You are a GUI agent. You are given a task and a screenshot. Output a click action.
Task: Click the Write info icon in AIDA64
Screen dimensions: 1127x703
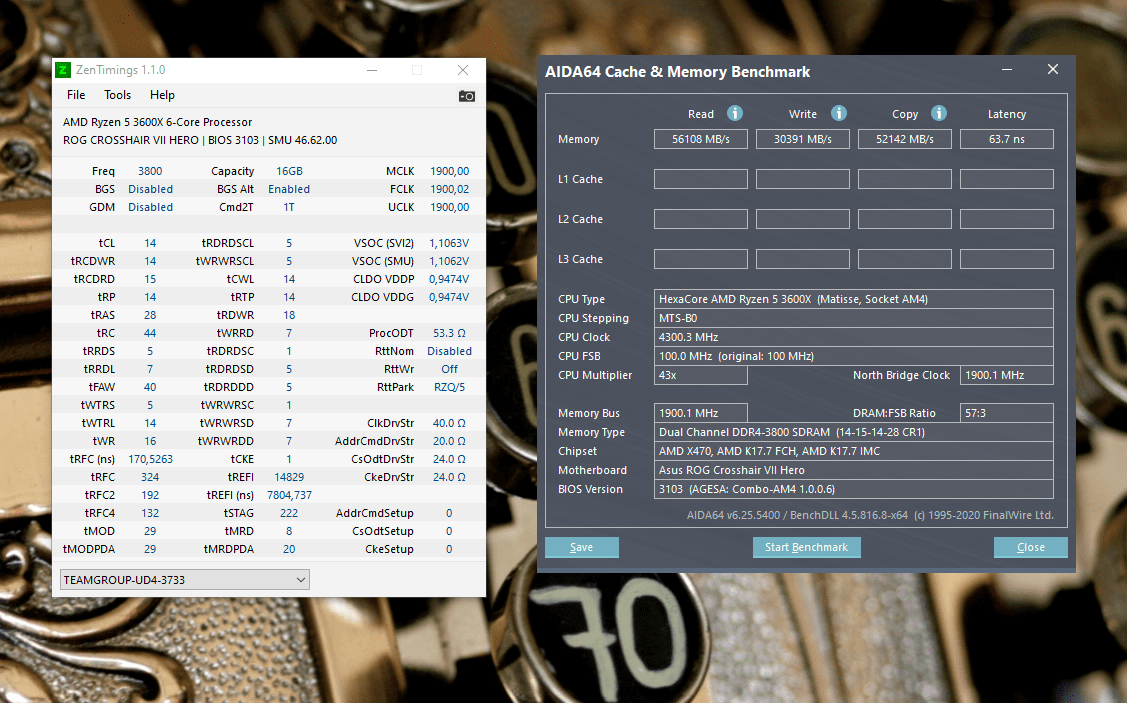[x=839, y=114]
